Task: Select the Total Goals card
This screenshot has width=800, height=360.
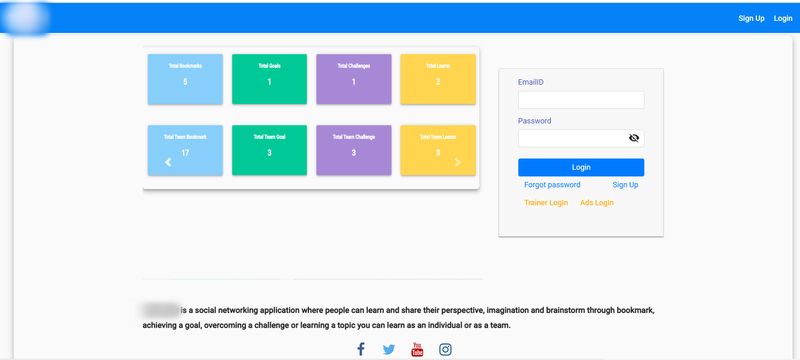Action: click(x=269, y=79)
